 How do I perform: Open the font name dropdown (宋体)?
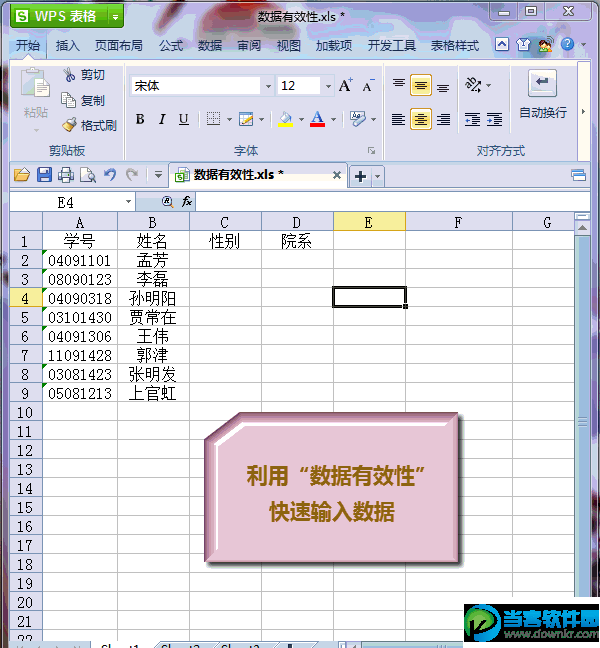point(268,86)
